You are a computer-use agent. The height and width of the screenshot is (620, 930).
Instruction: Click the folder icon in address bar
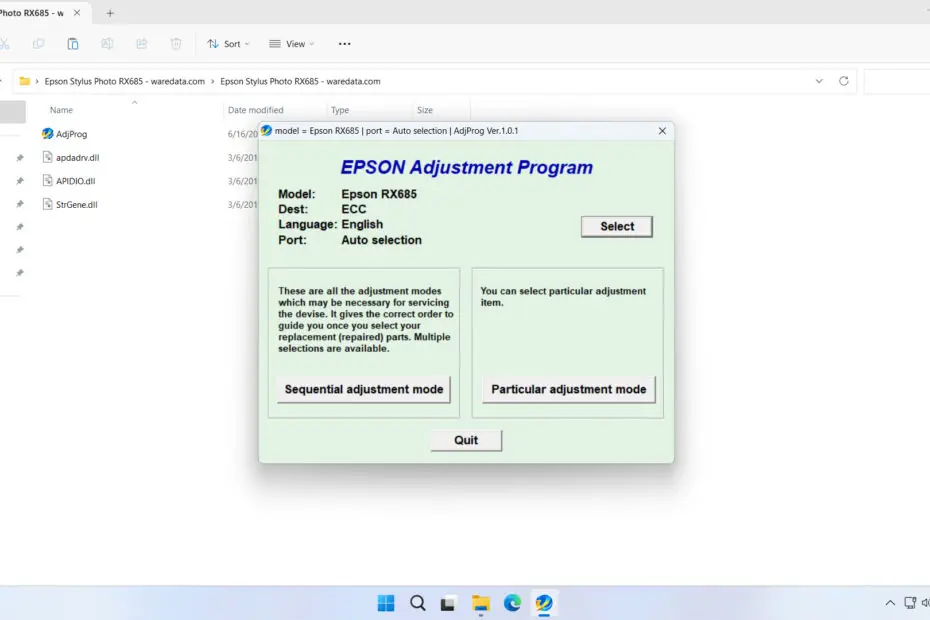pyautogui.click(x=24, y=81)
